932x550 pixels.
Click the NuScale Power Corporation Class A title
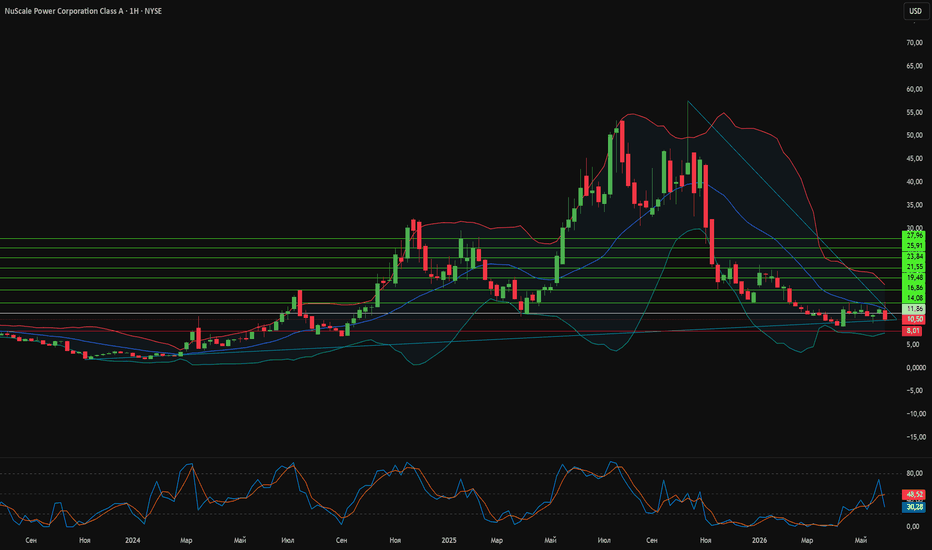click(64, 11)
